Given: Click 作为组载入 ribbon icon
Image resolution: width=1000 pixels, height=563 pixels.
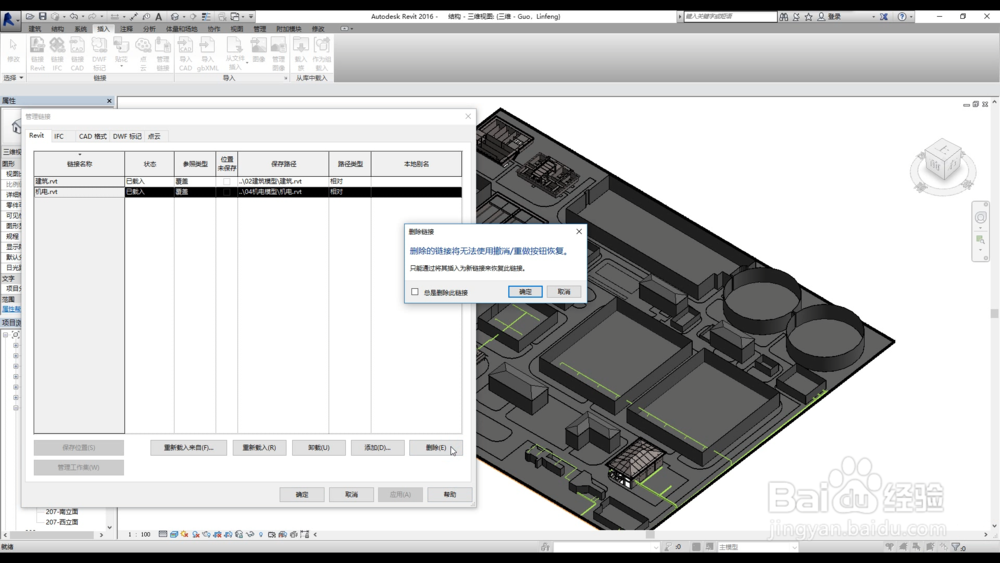Looking at the screenshot, I should tap(321, 53).
